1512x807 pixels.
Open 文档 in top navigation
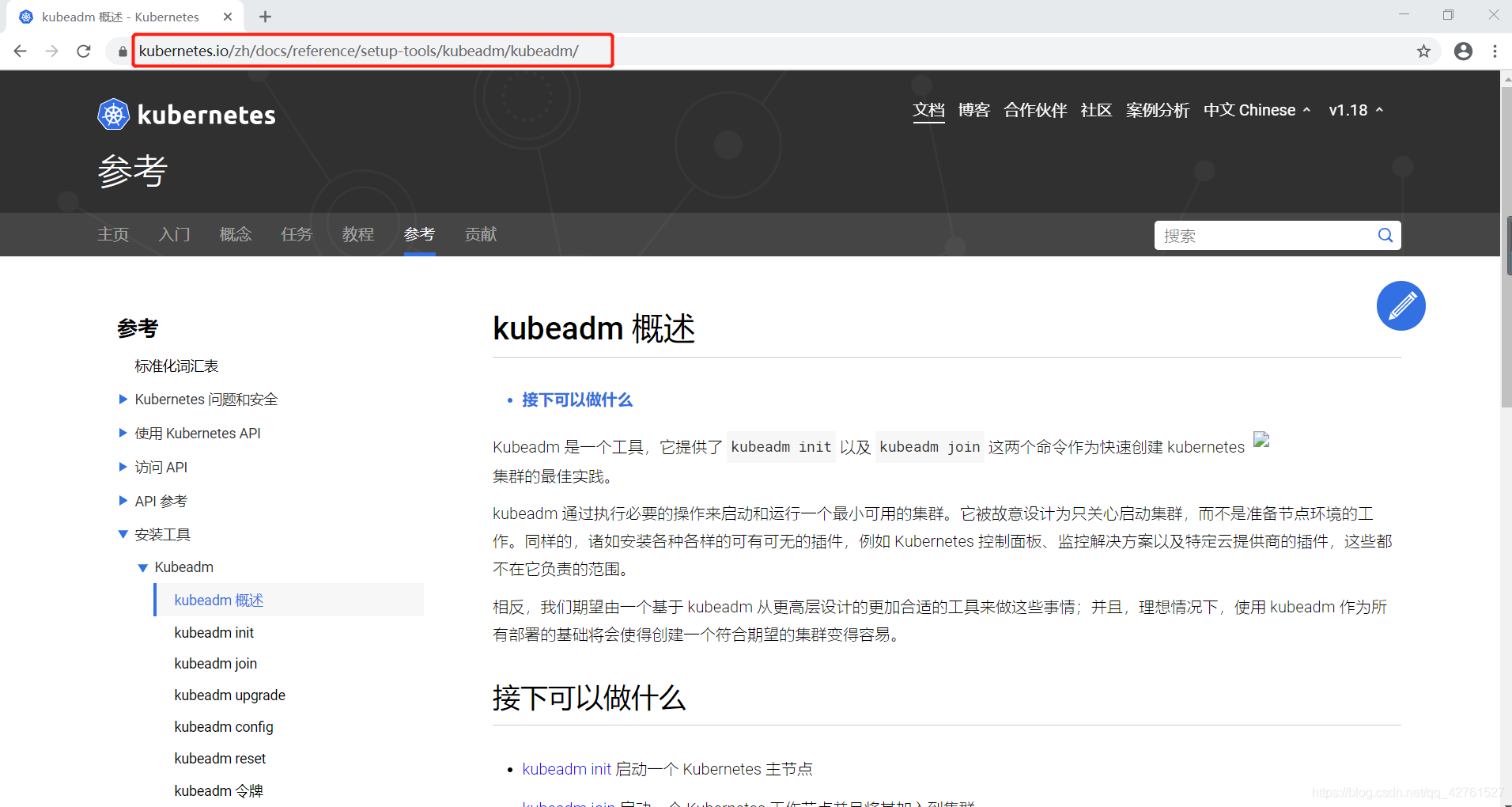click(928, 110)
